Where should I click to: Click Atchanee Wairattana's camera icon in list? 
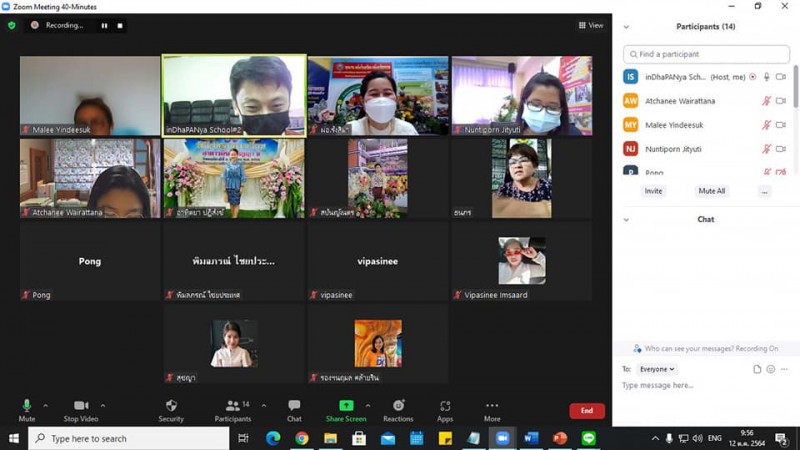pos(781,101)
